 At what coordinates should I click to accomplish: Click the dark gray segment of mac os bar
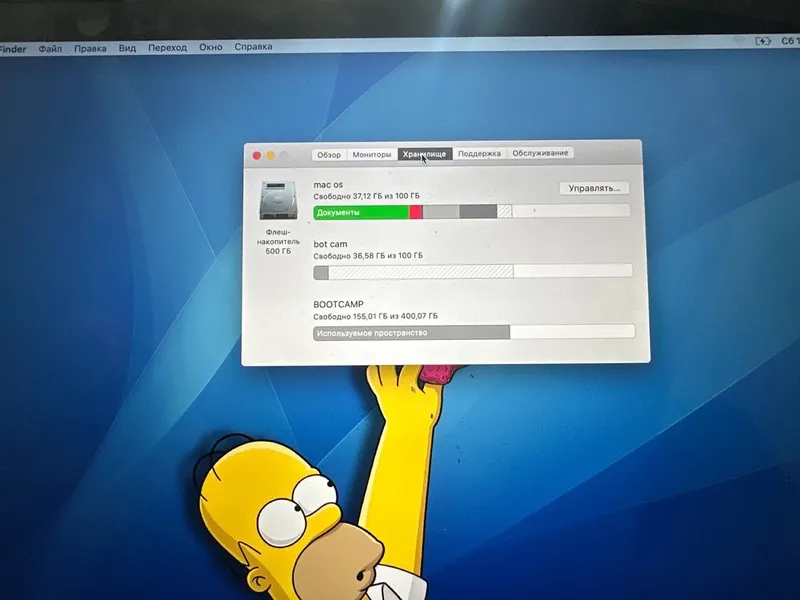click(478, 211)
